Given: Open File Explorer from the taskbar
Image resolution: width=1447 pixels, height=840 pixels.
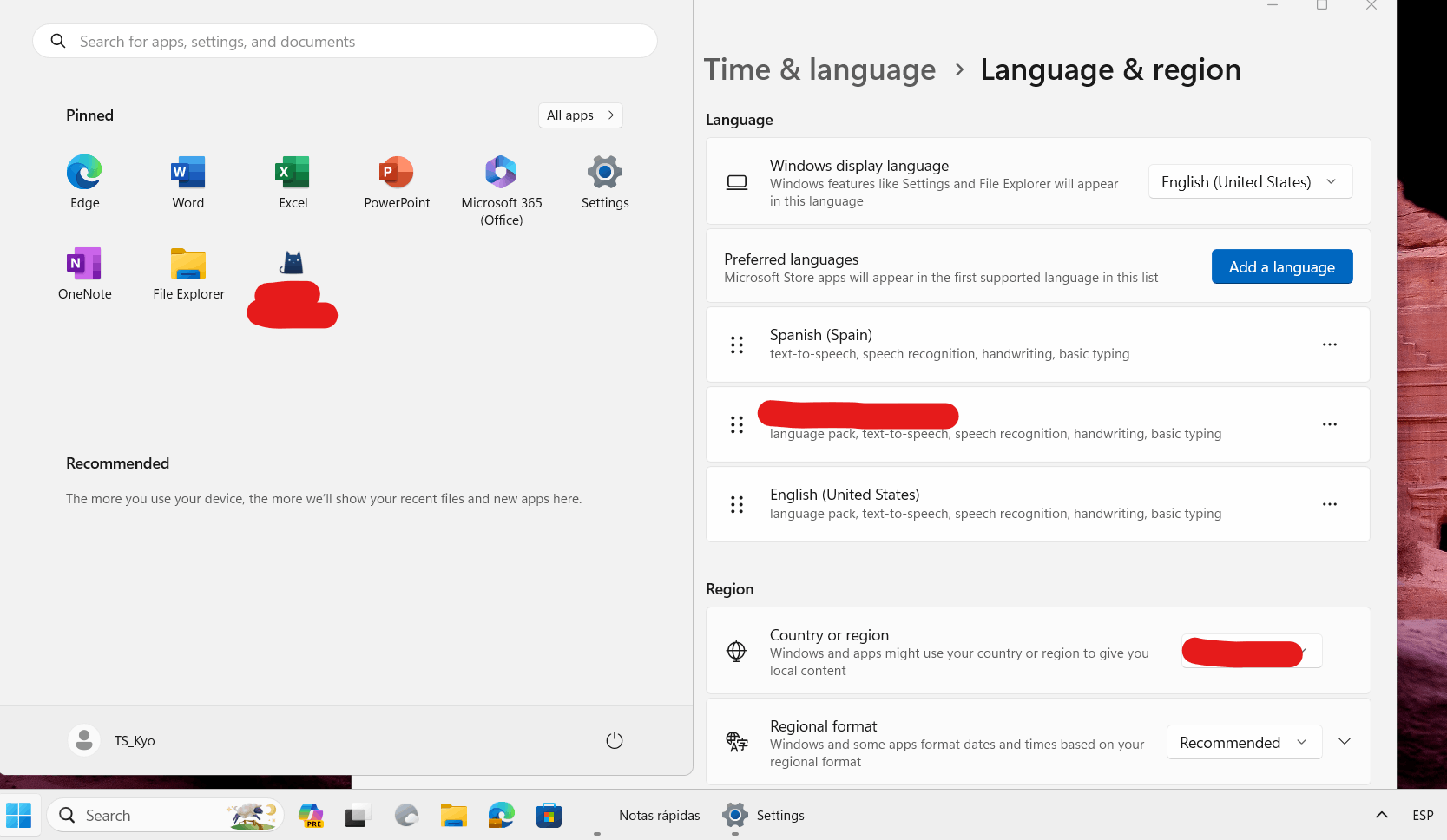Looking at the screenshot, I should (x=453, y=815).
